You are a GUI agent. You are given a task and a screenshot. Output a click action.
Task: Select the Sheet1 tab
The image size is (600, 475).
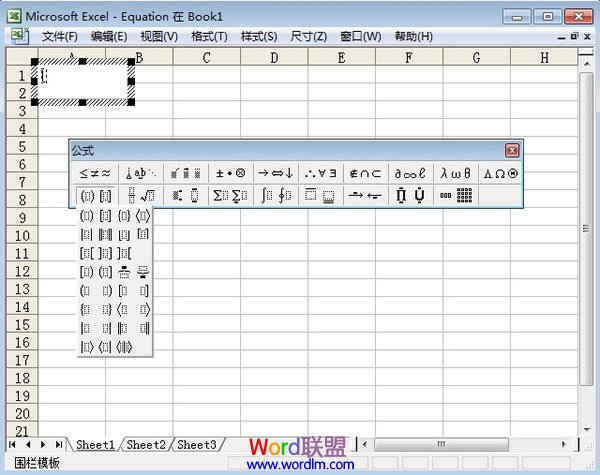[x=95, y=445]
